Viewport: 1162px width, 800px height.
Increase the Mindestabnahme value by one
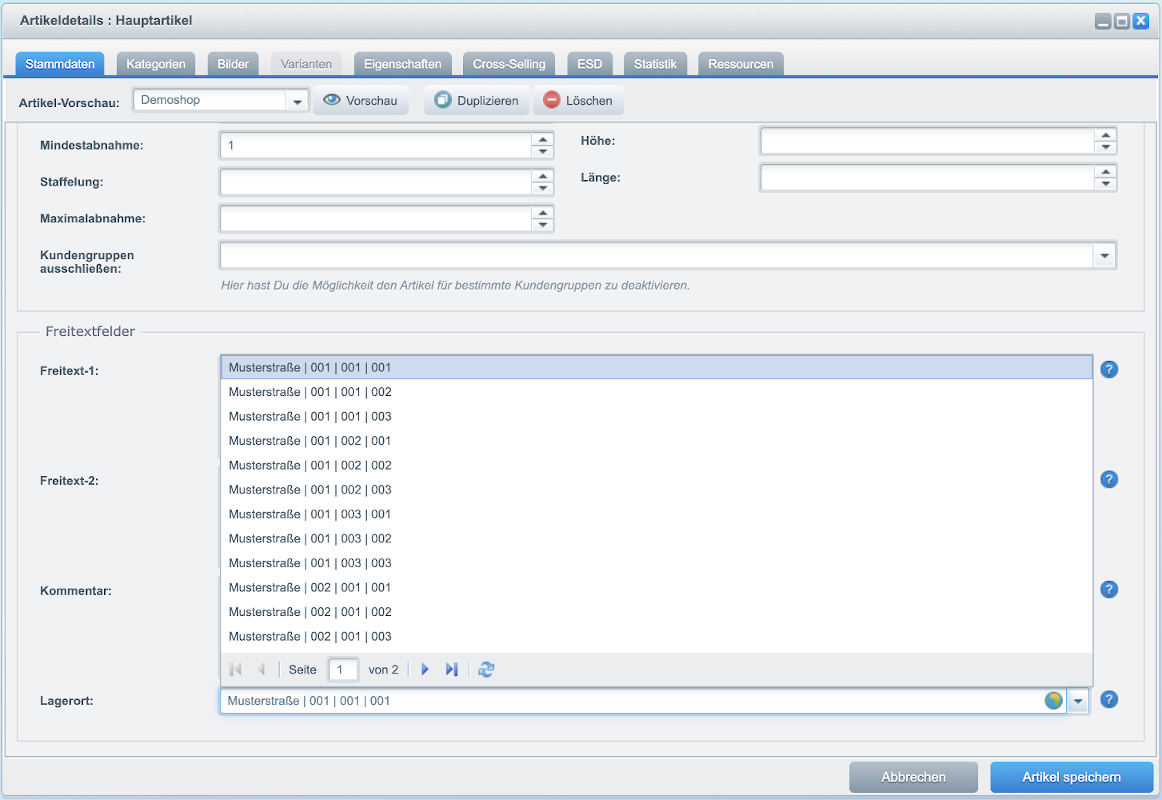coord(542,139)
